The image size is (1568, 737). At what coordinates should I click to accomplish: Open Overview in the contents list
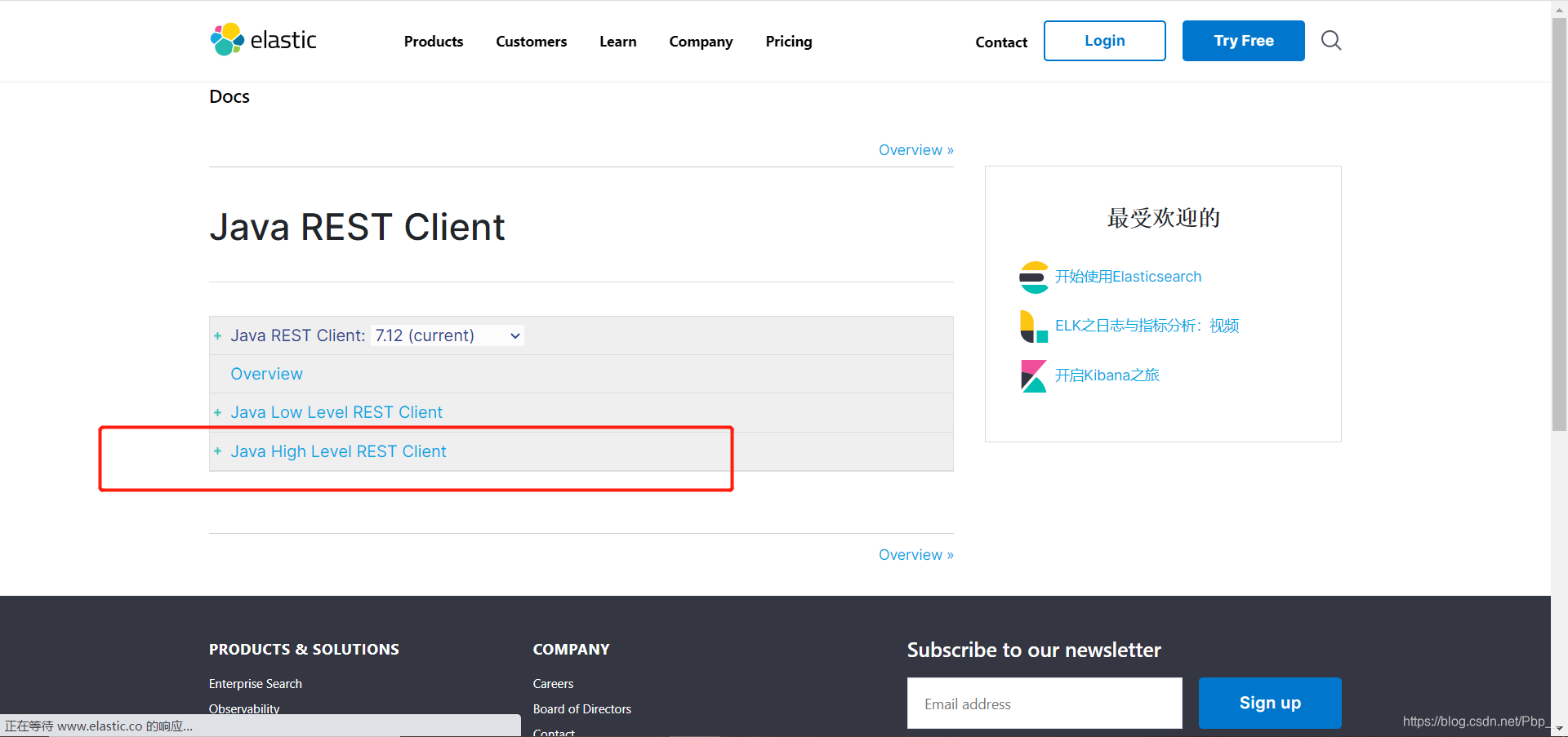click(x=267, y=374)
